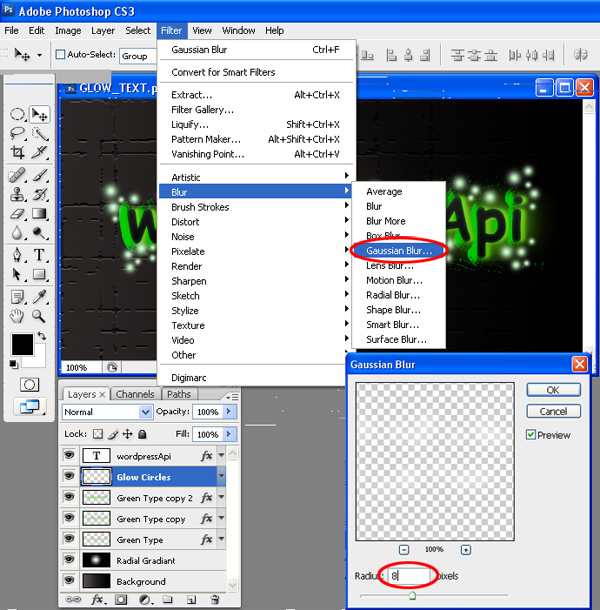Hide the Green Type copy 2 layer
Image resolution: width=600 pixels, height=610 pixels.
69,497
